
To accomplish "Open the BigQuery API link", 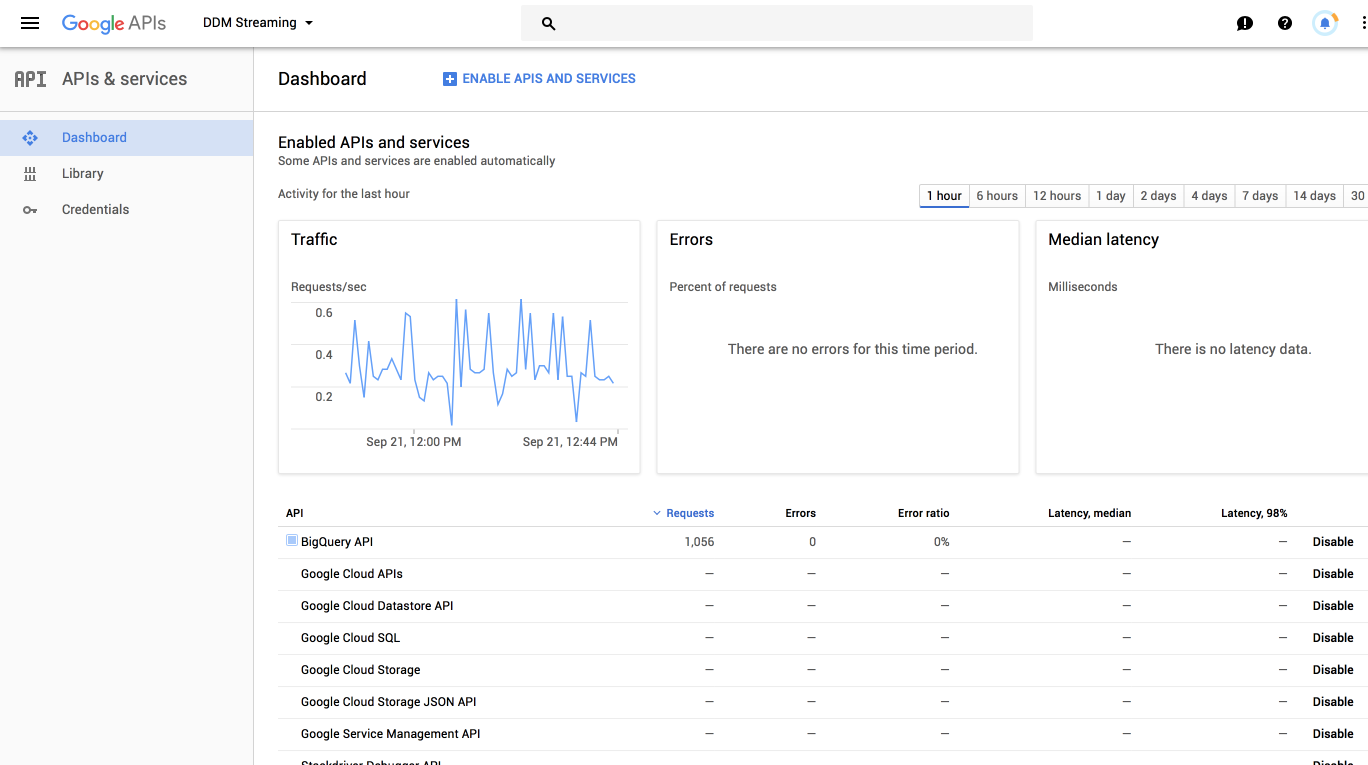I will (337, 542).
